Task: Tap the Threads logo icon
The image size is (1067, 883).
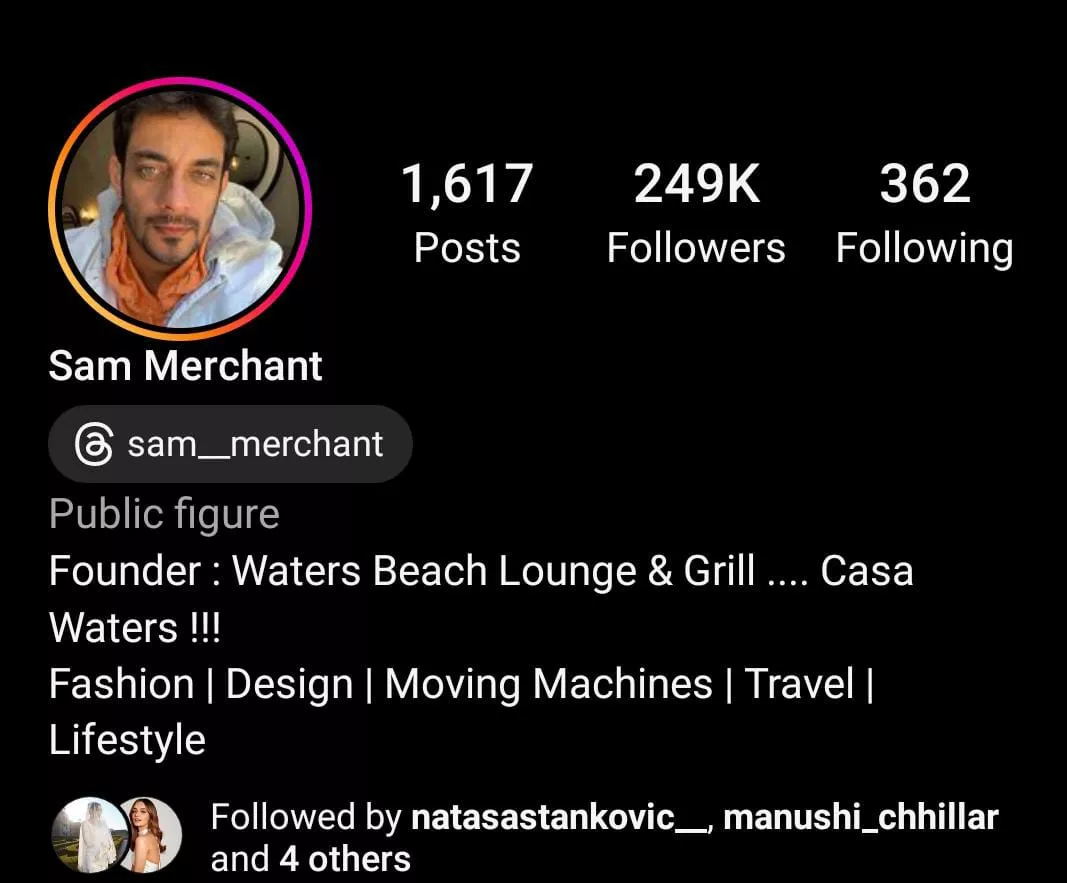Action: (x=93, y=444)
